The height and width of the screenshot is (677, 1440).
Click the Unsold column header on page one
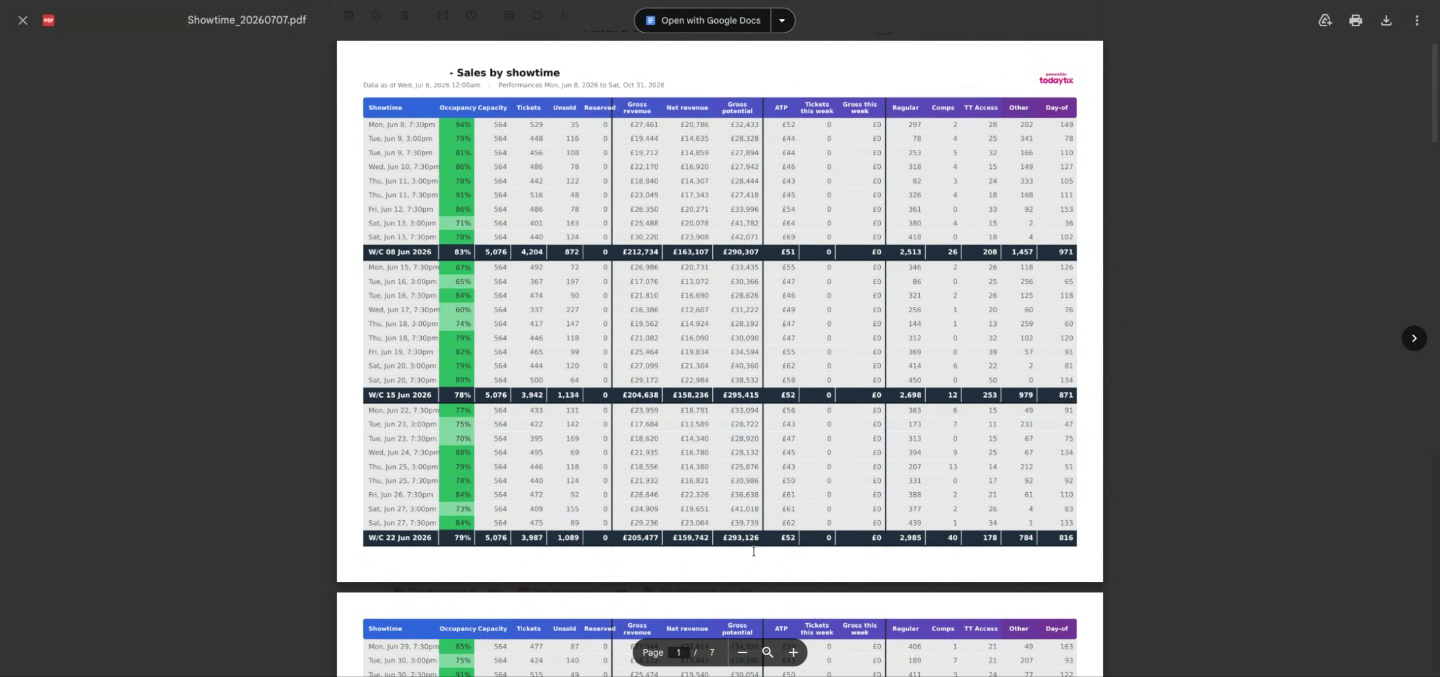[x=564, y=108]
